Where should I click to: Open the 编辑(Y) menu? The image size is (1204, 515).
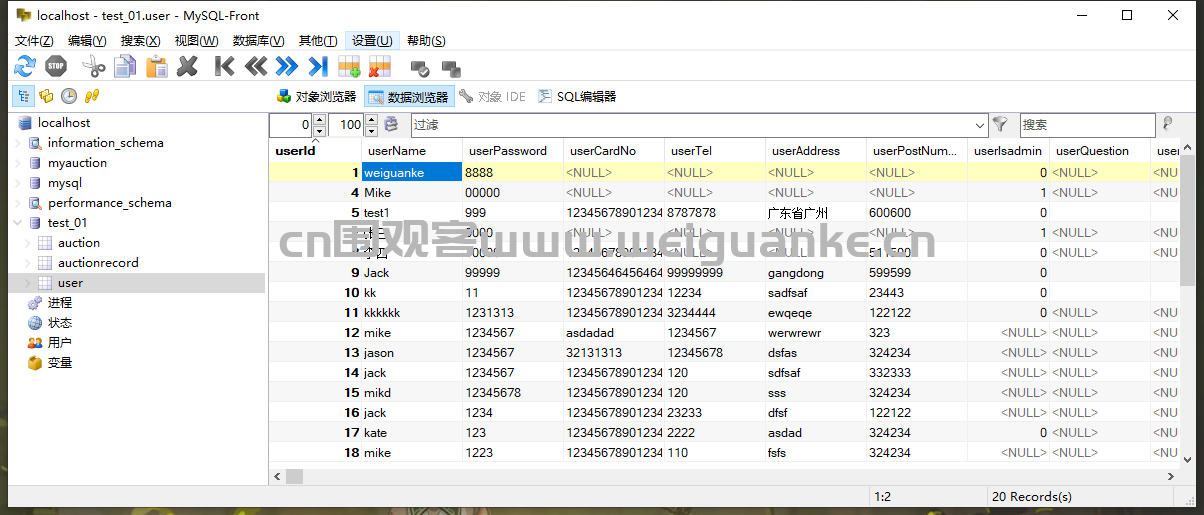coord(87,41)
